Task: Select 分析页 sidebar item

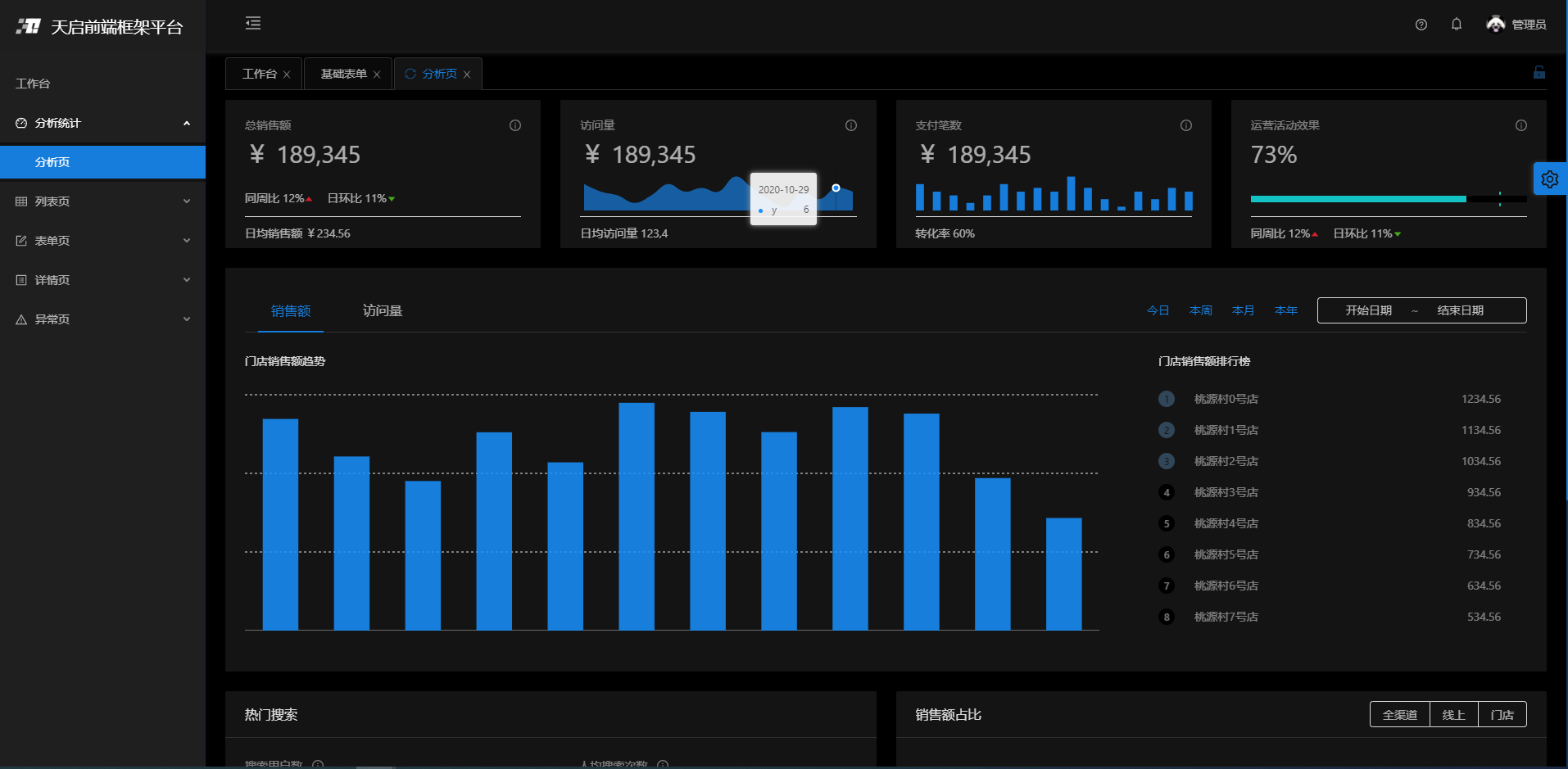Action: point(102,162)
